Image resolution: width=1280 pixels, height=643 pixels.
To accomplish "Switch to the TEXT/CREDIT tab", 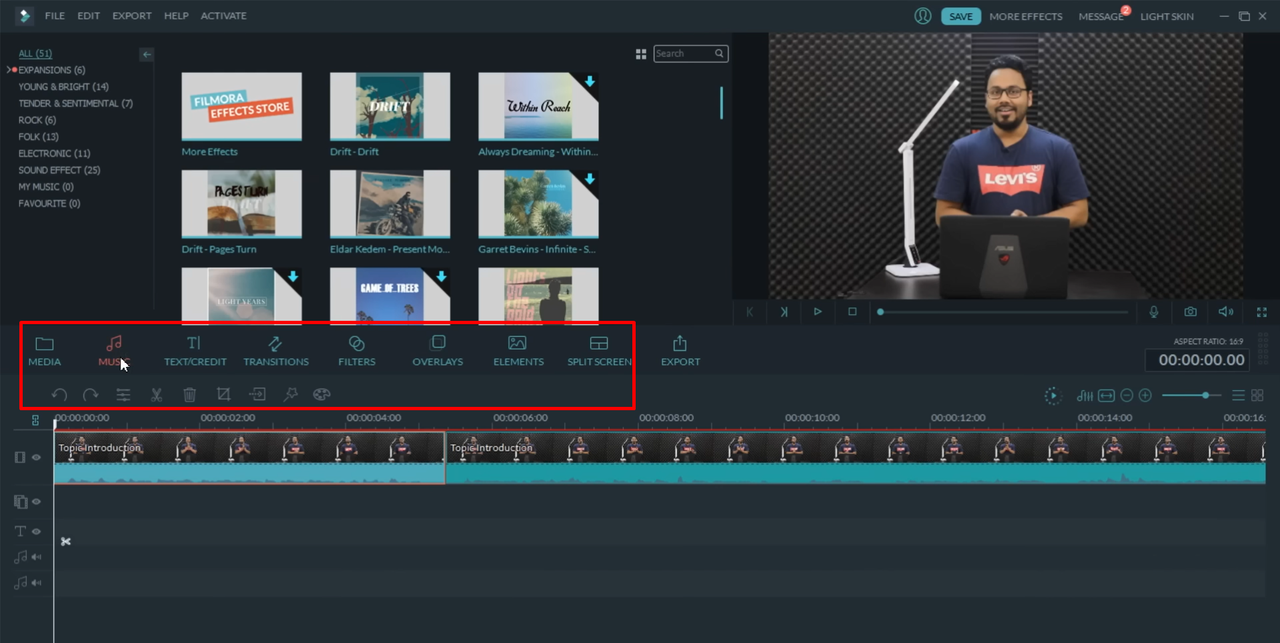I will pos(195,351).
